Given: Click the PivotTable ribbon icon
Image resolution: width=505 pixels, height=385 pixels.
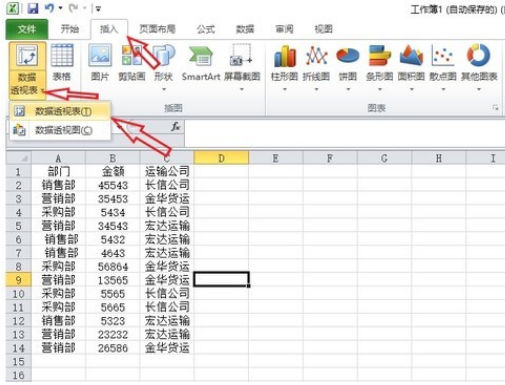Looking at the screenshot, I should 27,56.
